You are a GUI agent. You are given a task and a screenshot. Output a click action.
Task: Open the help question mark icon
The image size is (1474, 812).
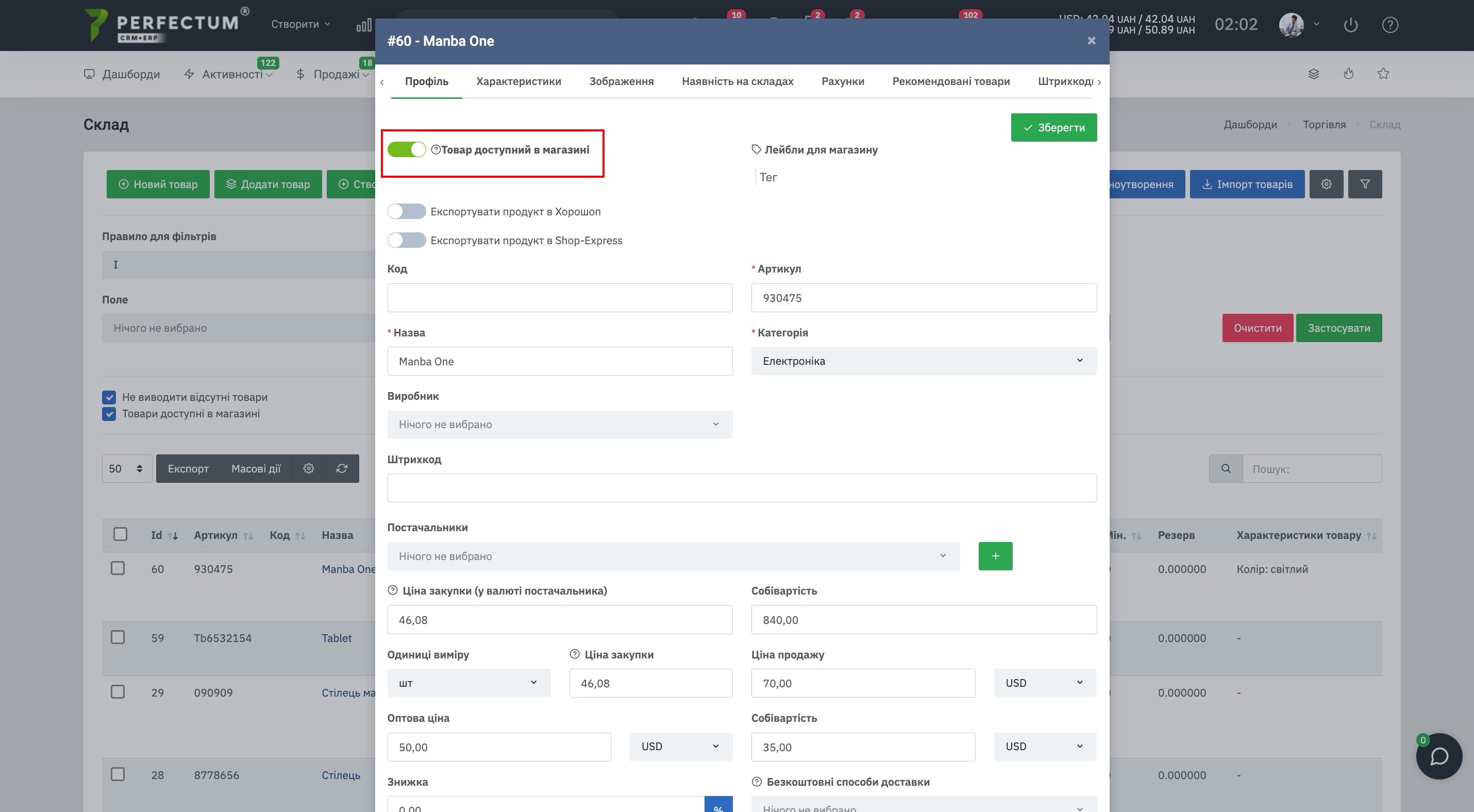tap(1390, 25)
